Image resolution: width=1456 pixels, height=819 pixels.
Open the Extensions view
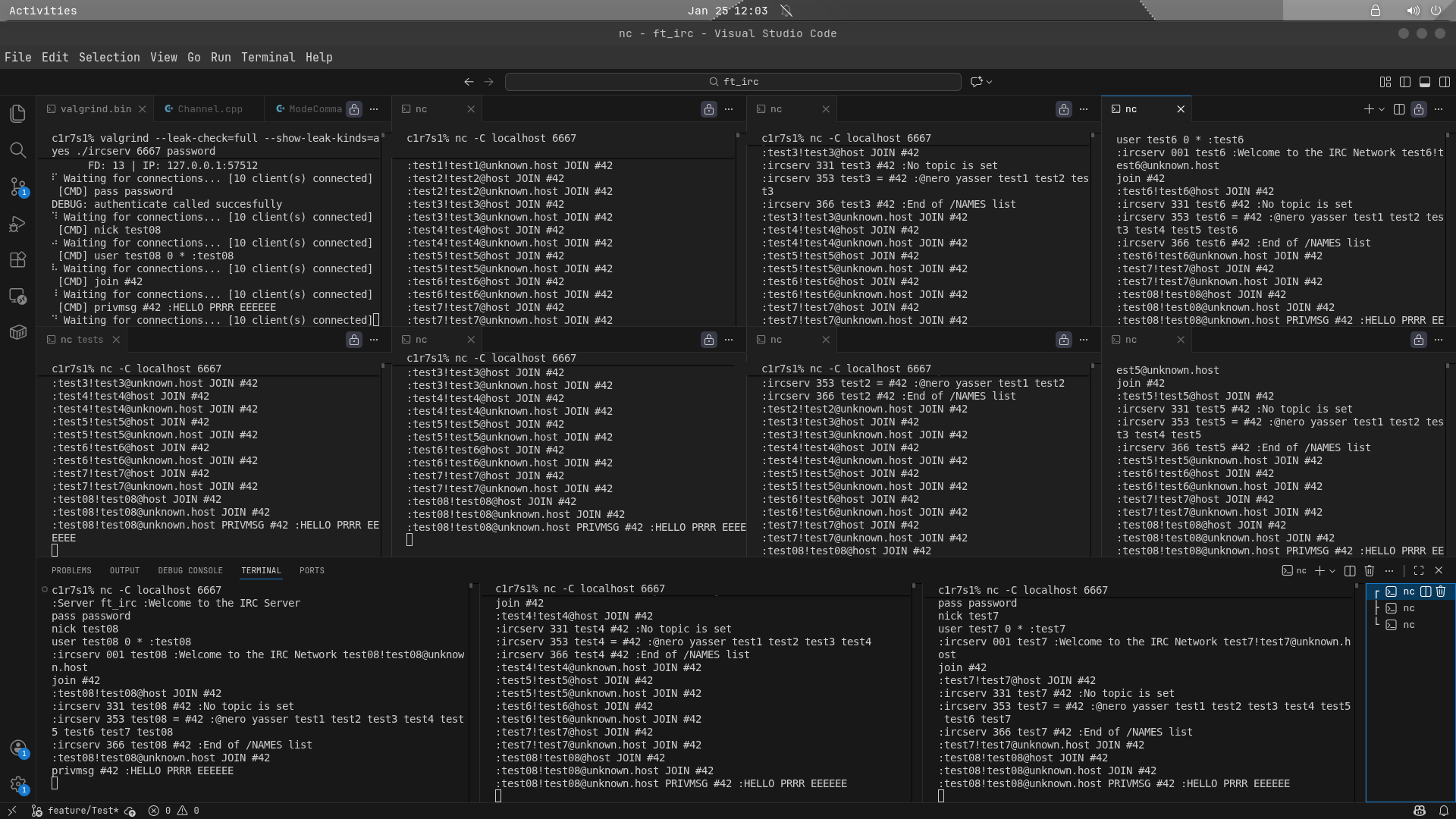[18, 259]
